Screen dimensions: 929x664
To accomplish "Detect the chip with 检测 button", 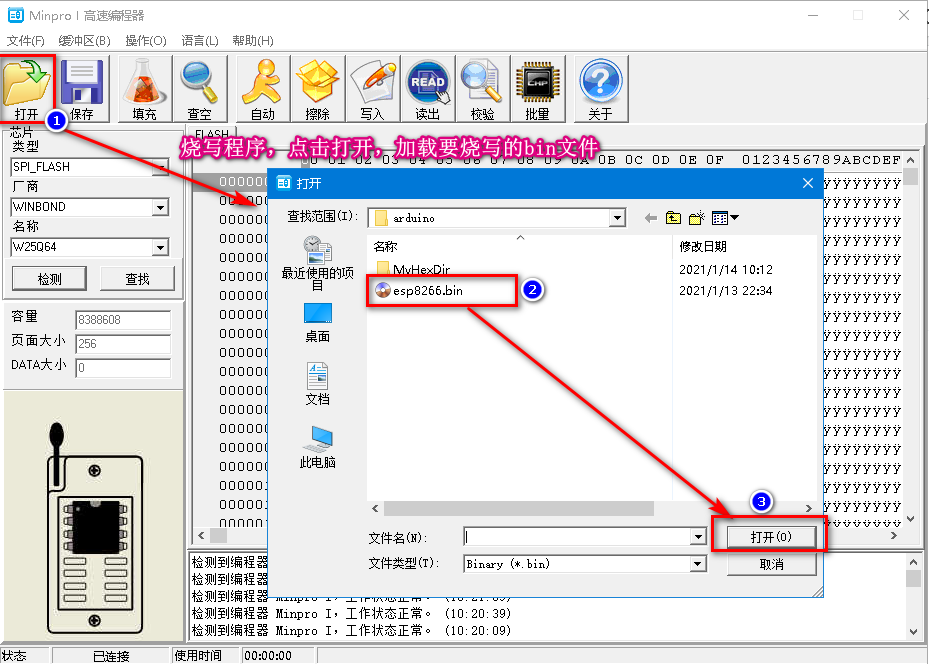I will [49, 278].
